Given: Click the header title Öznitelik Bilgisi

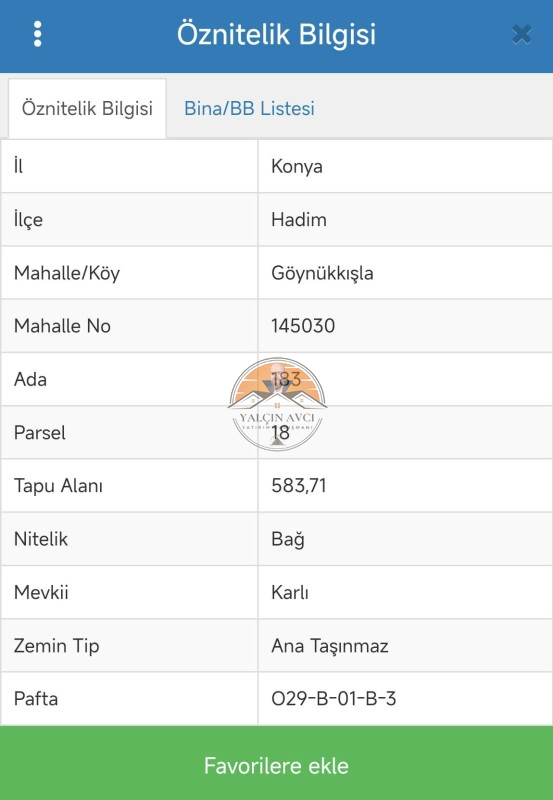Looking at the screenshot, I should 276,34.
